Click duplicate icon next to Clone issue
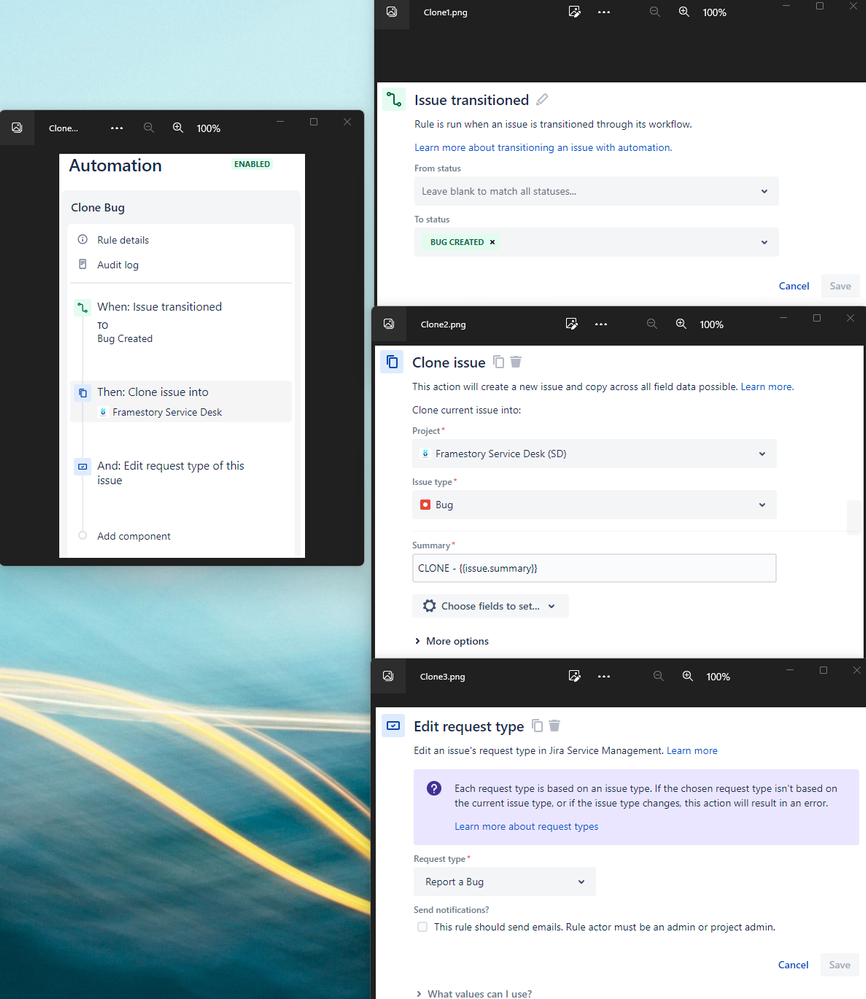Viewport: 866px width, 999px height. tap(499, 362)
